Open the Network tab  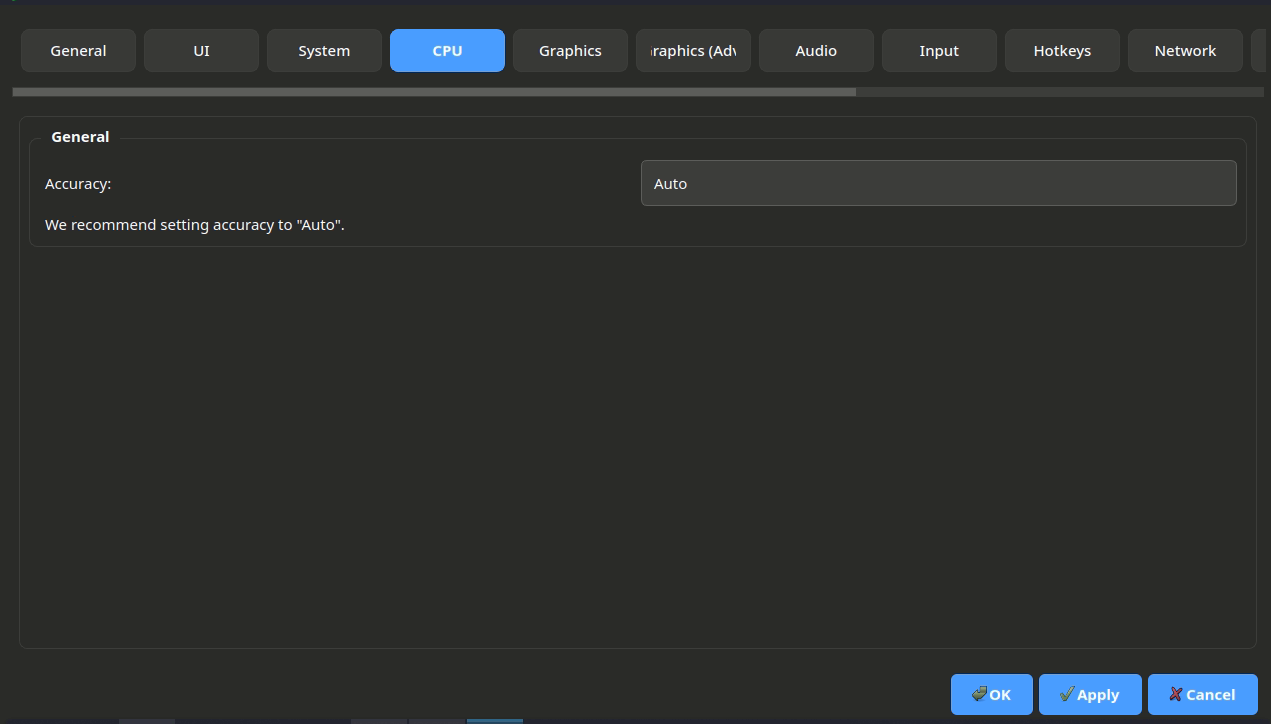[1185, 51]
